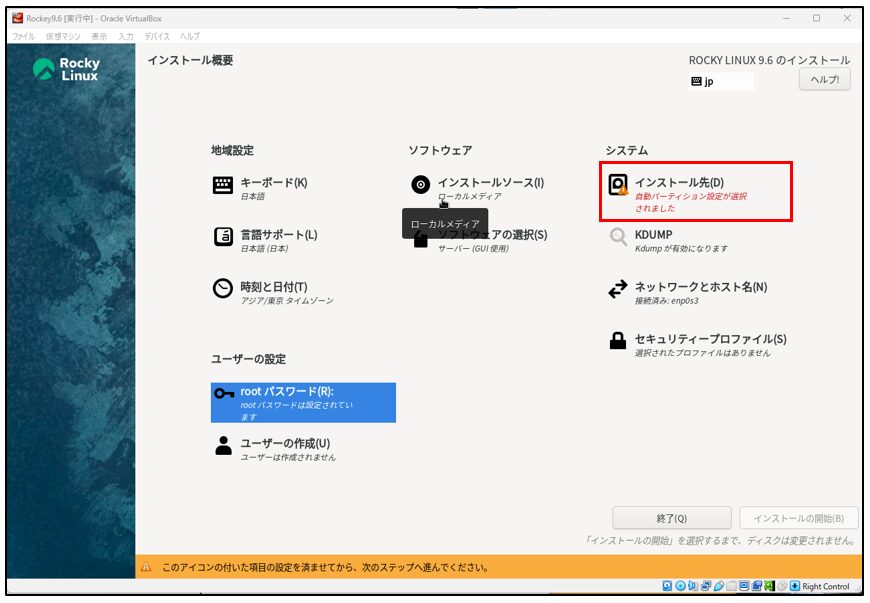Open インストール先 disk destination icon
The width and height of the screenshot is (870, 603).
click(618, 185)
